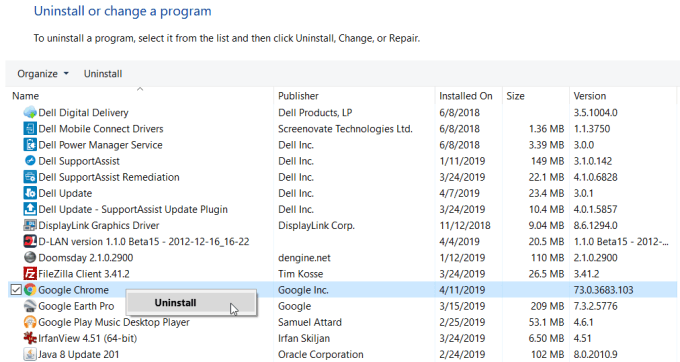
Task: Click the 53.1 MB size cell
Action: click(546, 322)
